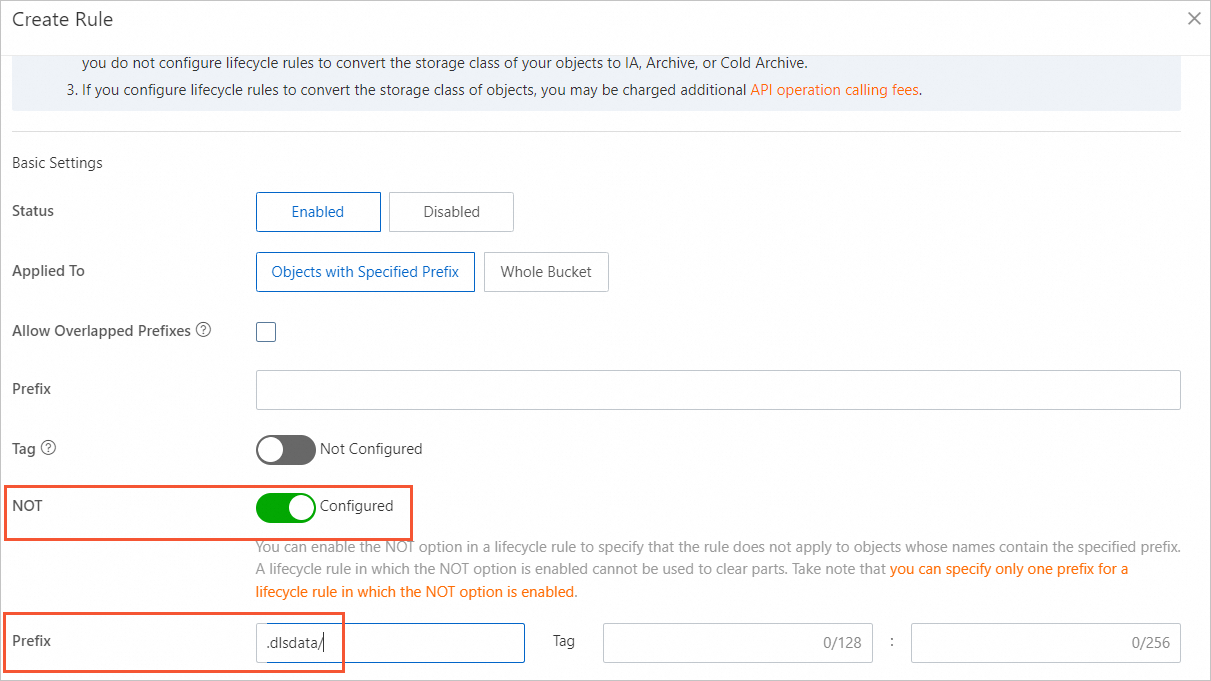
Task: Turn on the Tag toggle switch
Action: pyautogui.click(x=286, y=450)
